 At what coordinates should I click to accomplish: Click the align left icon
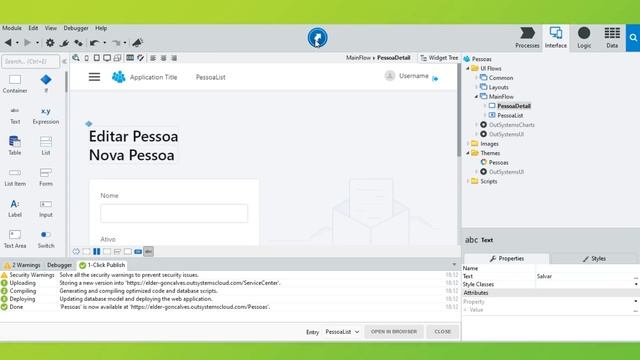[x=153, y=58]
